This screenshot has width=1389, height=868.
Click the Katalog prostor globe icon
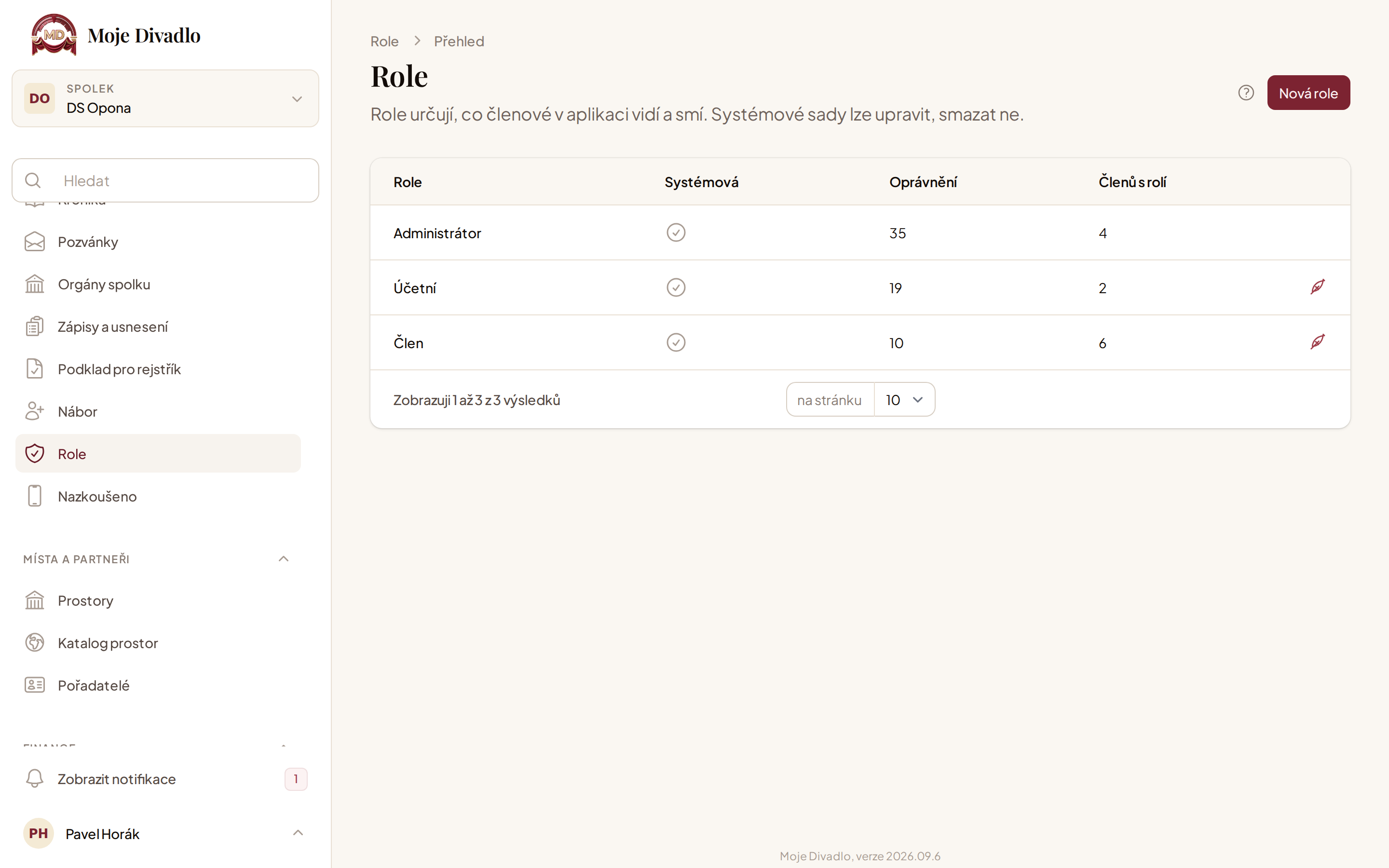tap(34, 643)
